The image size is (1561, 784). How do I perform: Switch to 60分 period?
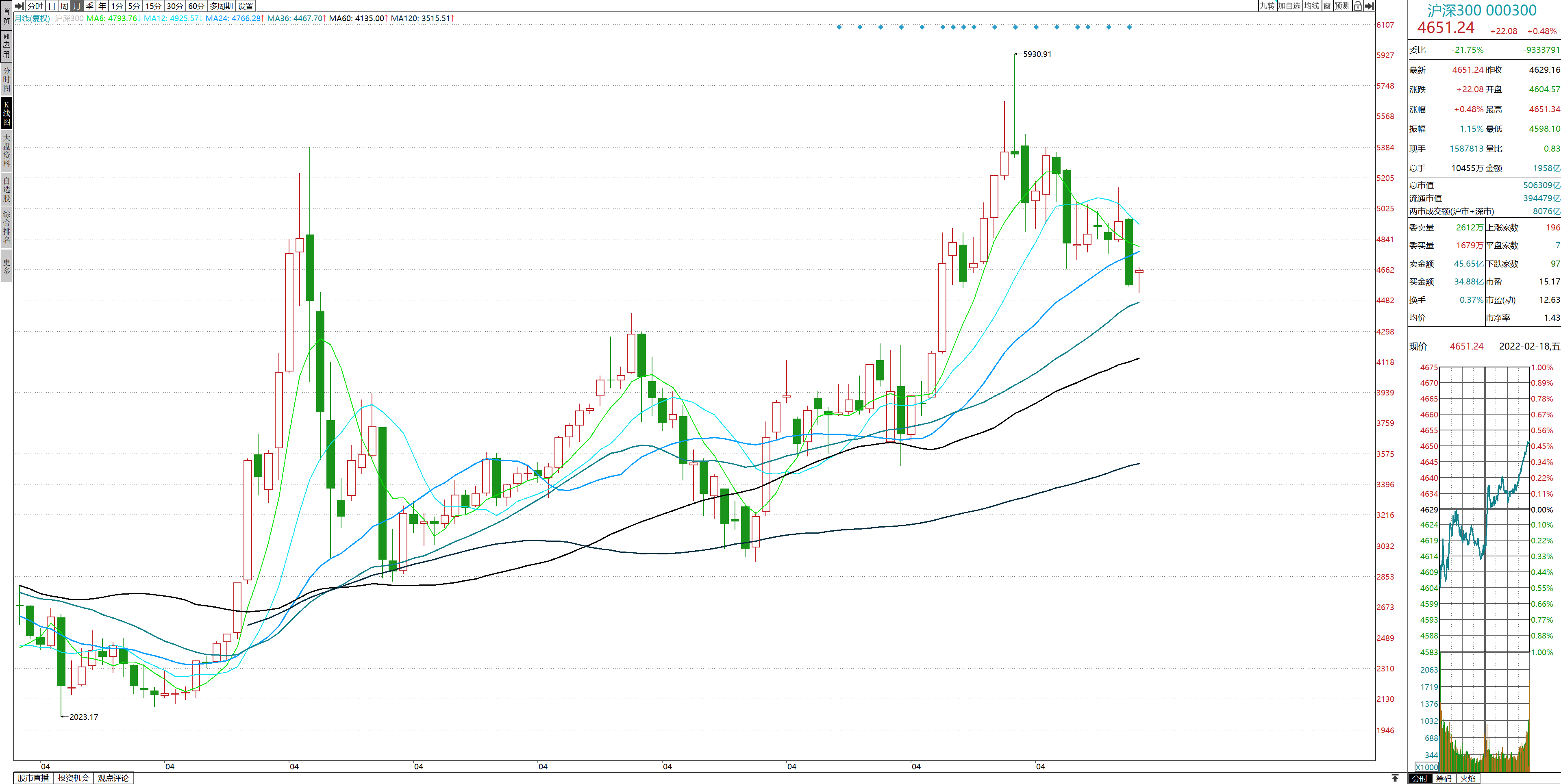[196, 6]
